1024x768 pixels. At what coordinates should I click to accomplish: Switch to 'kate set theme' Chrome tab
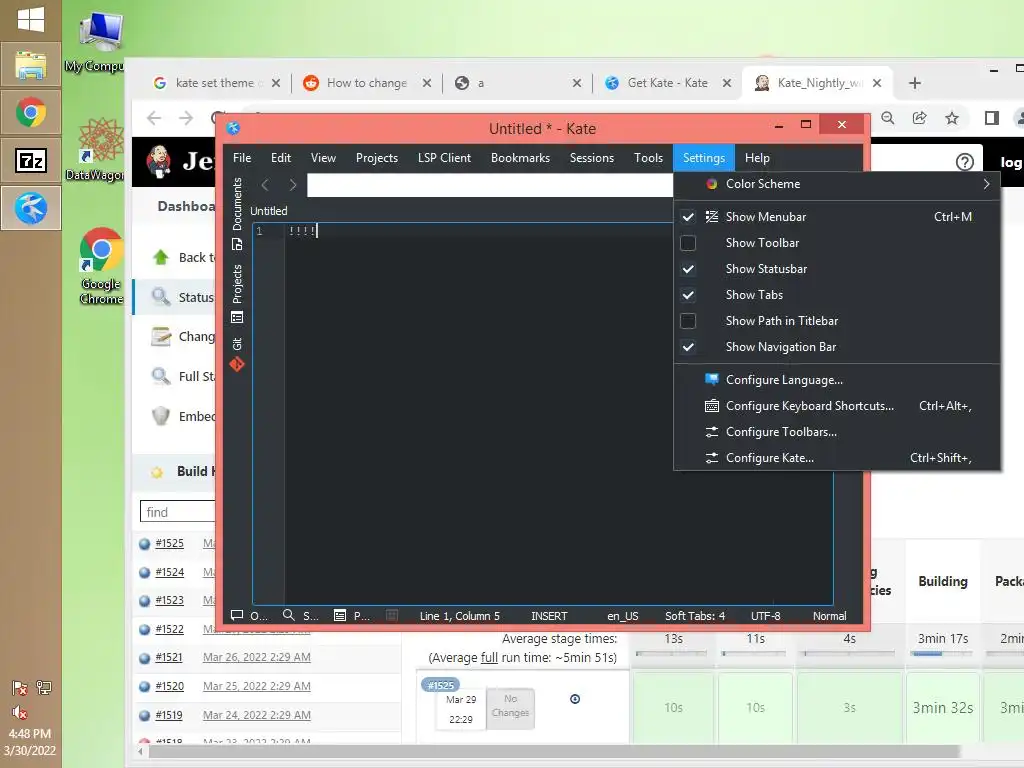pyautogui.click(x=217, y=83)
